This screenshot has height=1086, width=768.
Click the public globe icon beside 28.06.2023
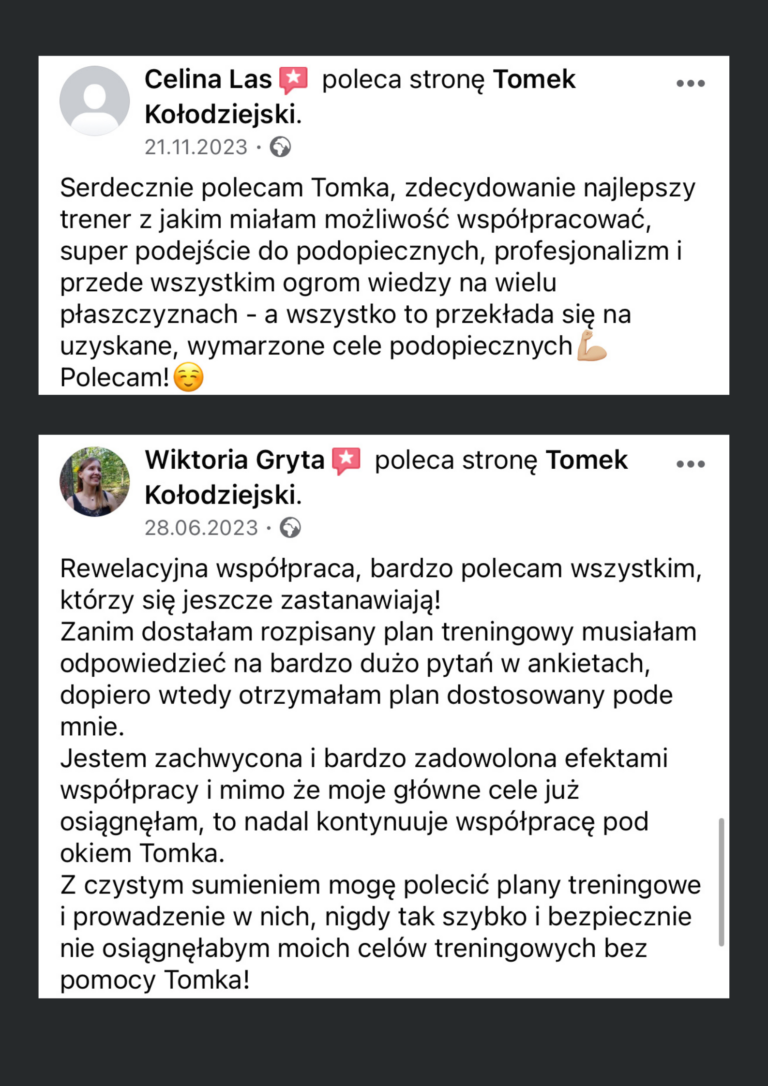[291, 528]
